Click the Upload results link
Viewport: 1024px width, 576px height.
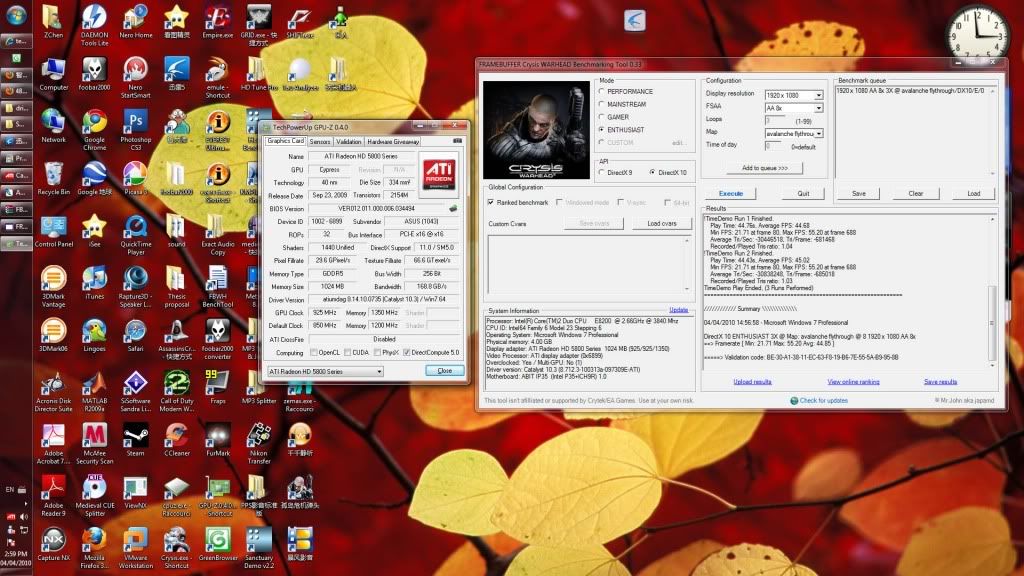click(x=752, y=382)
